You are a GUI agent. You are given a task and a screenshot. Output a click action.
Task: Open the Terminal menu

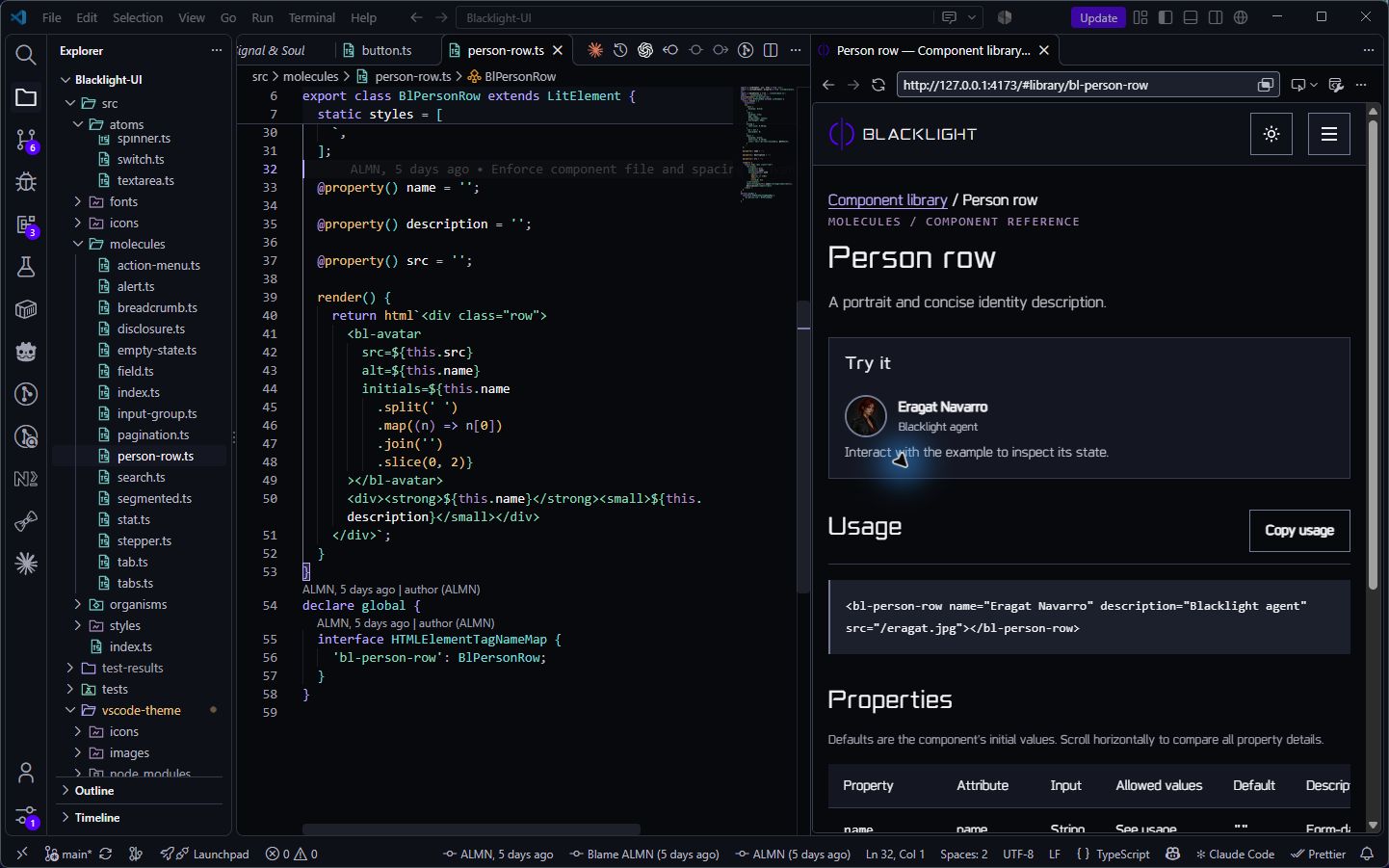pyautogui.click(x=312, y=17)
